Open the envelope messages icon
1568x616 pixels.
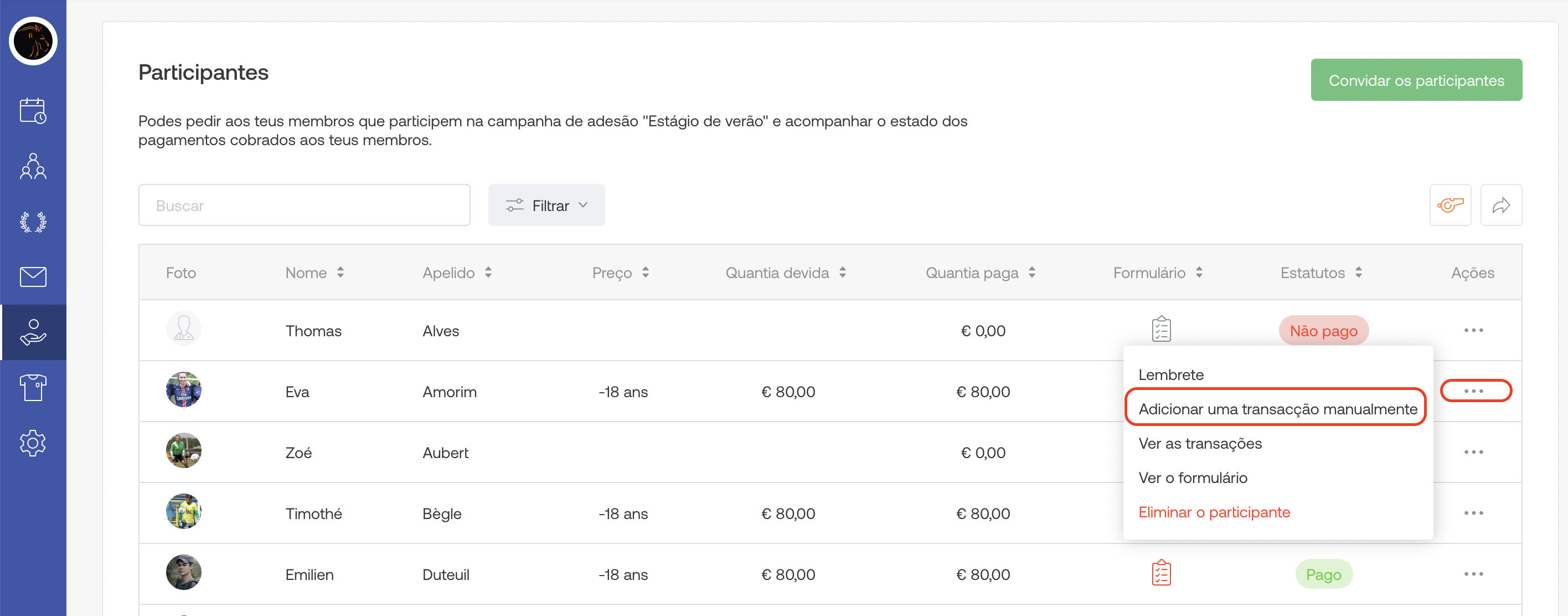33,276
